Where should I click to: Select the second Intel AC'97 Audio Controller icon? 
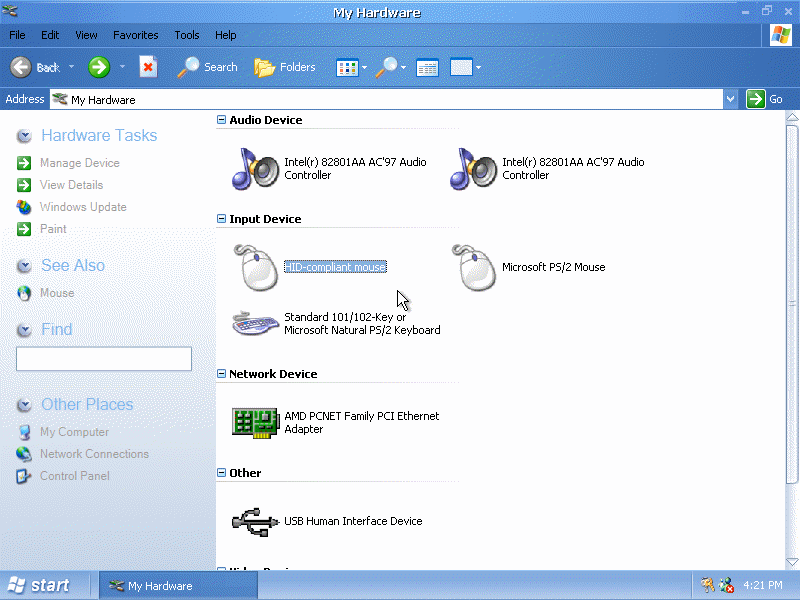pyautogui.click(x=472, y=169)
